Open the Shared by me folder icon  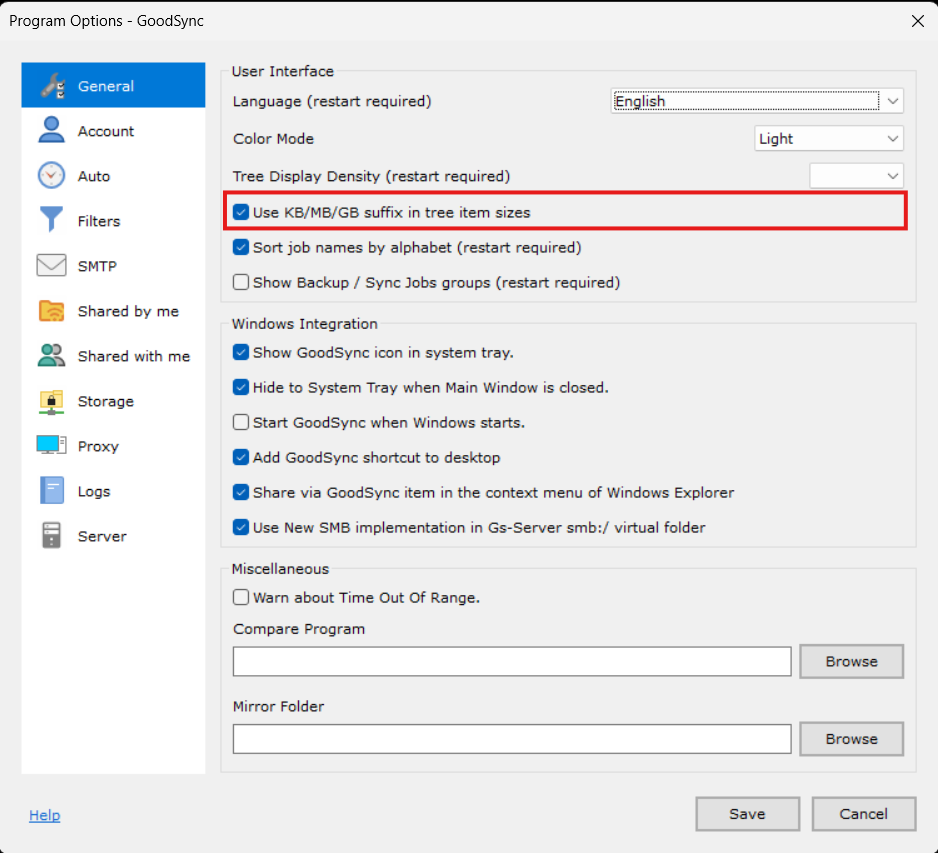[x=51, y=311]
